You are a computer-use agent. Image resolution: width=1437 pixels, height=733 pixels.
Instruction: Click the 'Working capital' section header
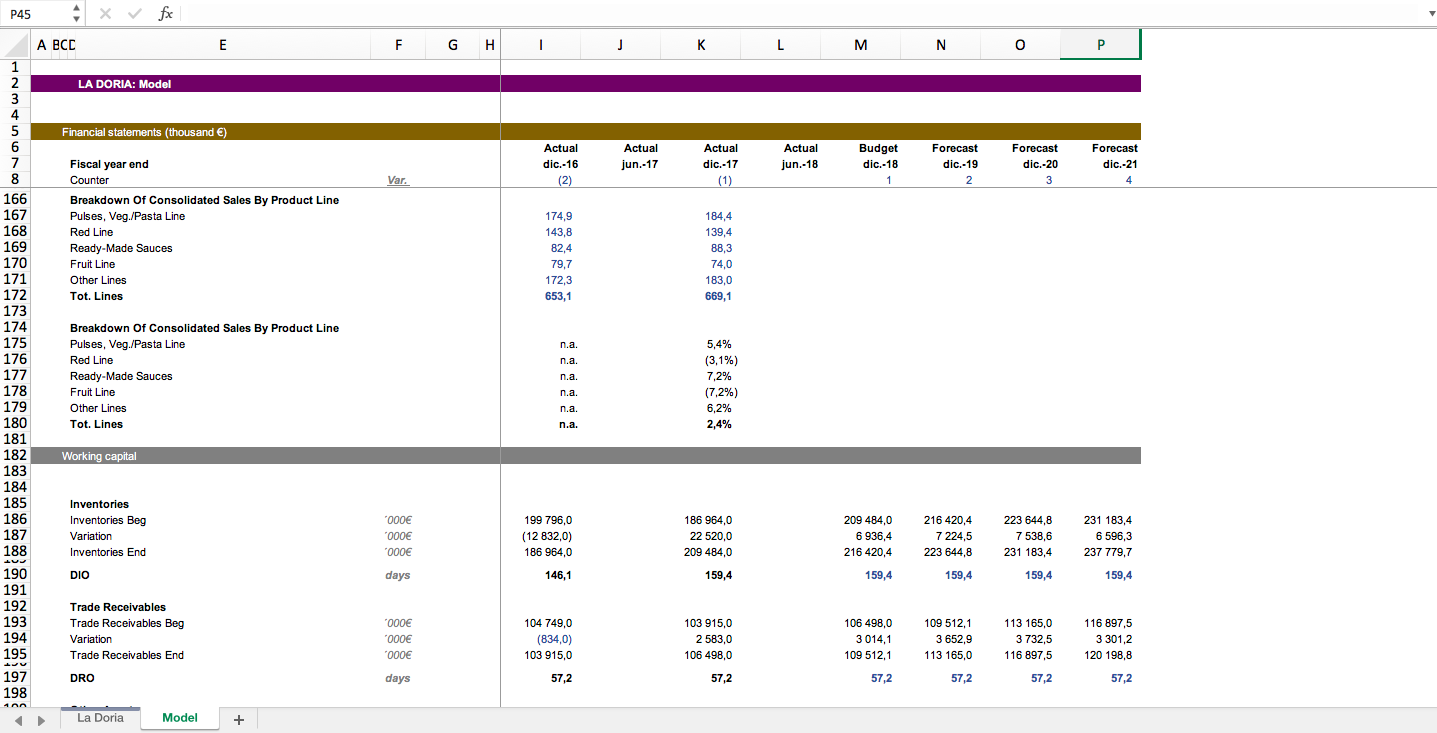tap(99, 456)
